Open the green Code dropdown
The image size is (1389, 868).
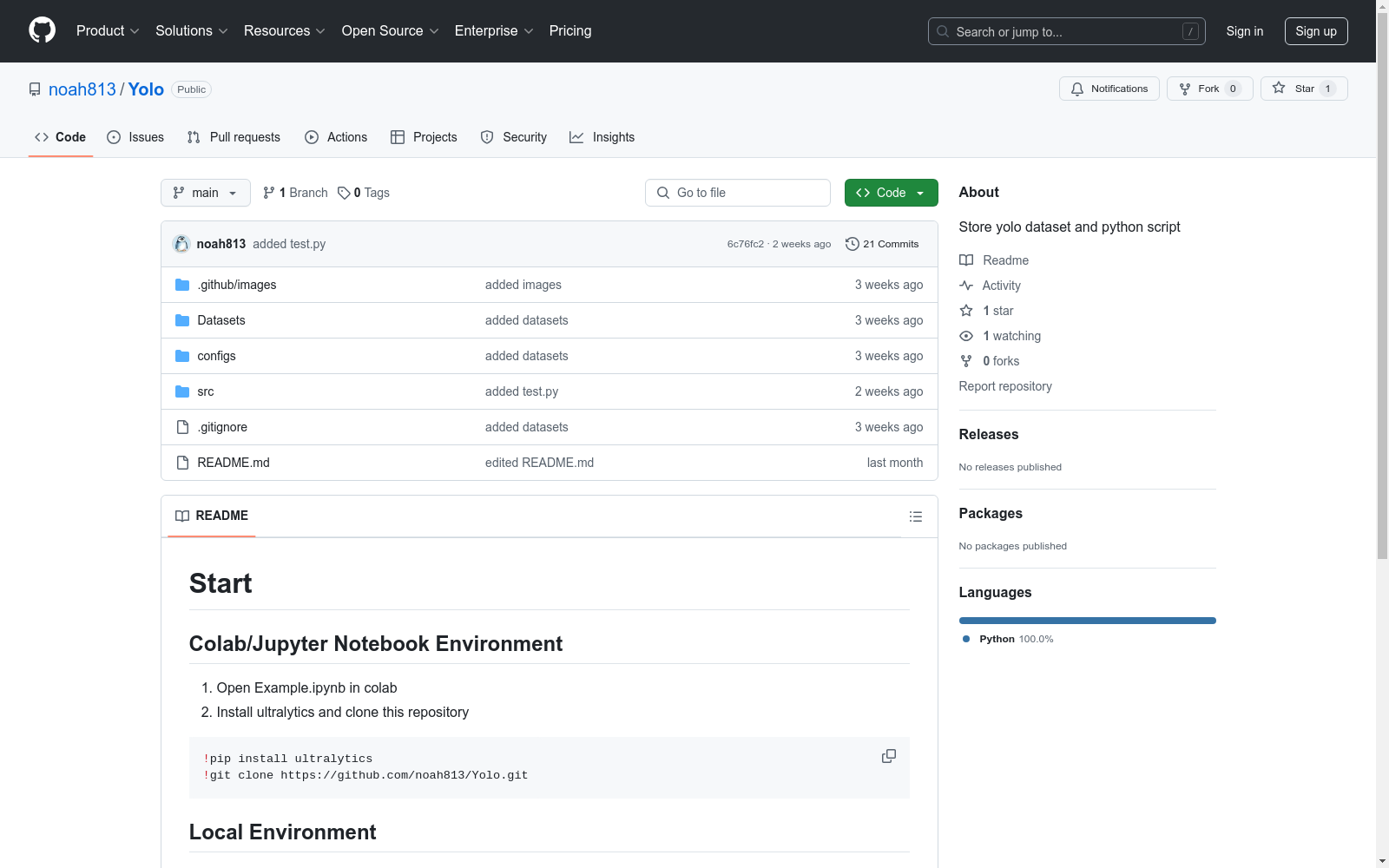point(891,193)
